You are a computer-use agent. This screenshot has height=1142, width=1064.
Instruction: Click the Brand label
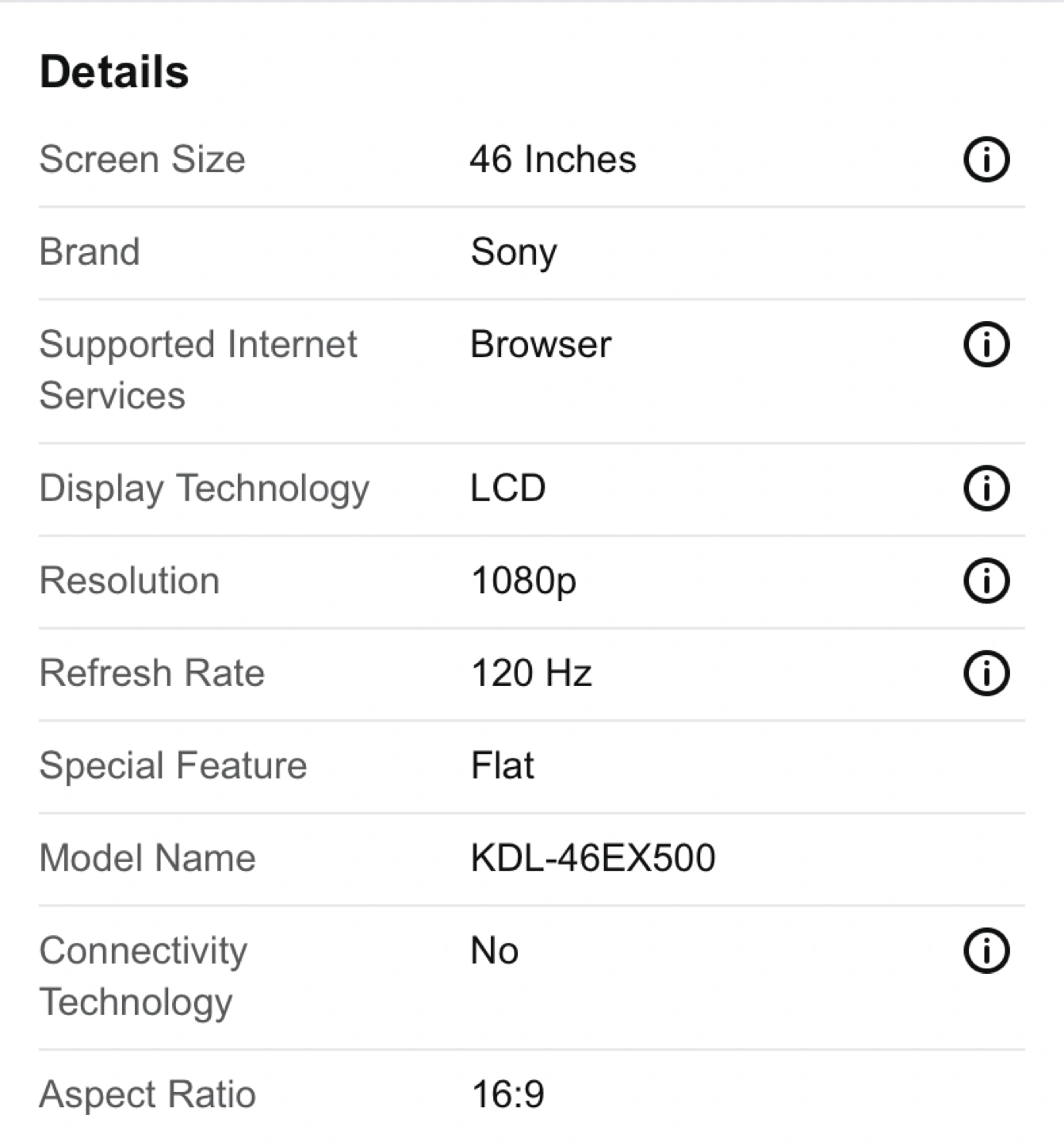(90, 252)
